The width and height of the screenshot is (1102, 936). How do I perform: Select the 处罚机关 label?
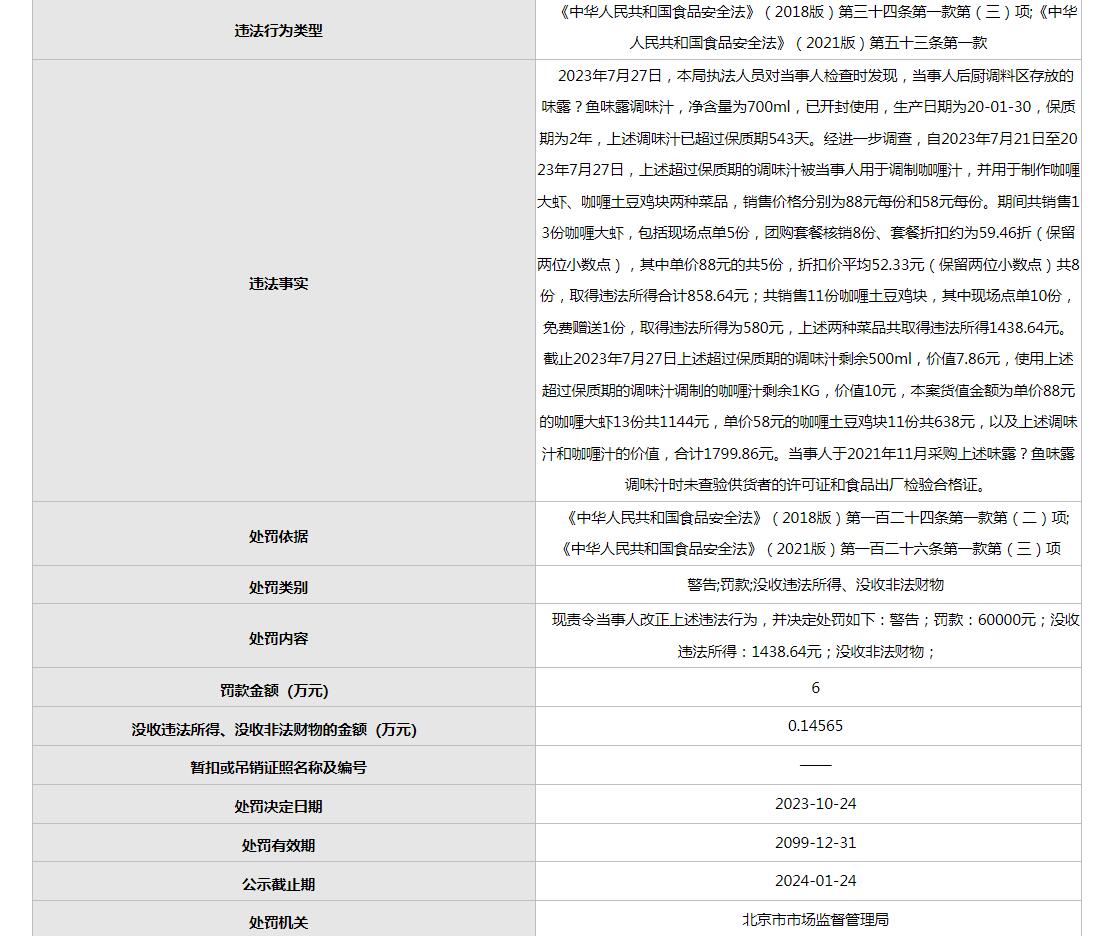pyautogui.click(x=278, y=923)
